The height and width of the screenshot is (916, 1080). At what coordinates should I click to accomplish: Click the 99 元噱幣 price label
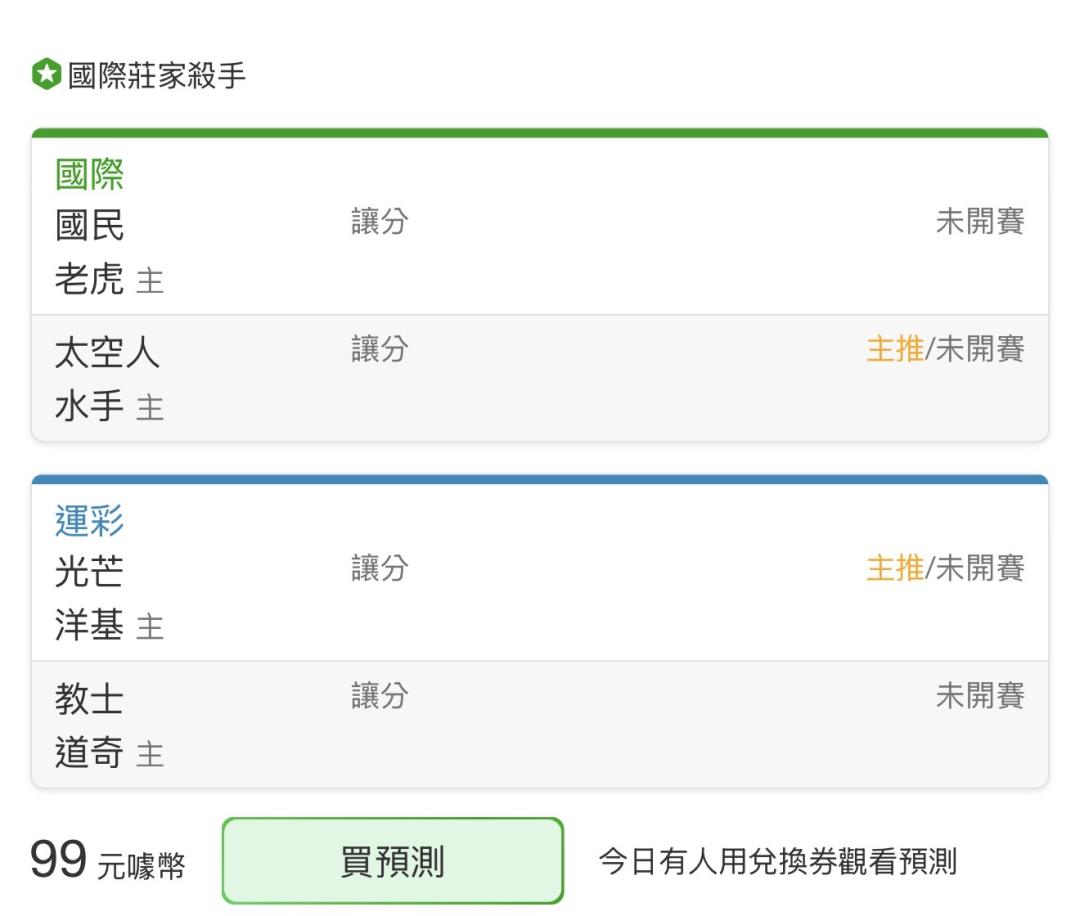[108, 861]
